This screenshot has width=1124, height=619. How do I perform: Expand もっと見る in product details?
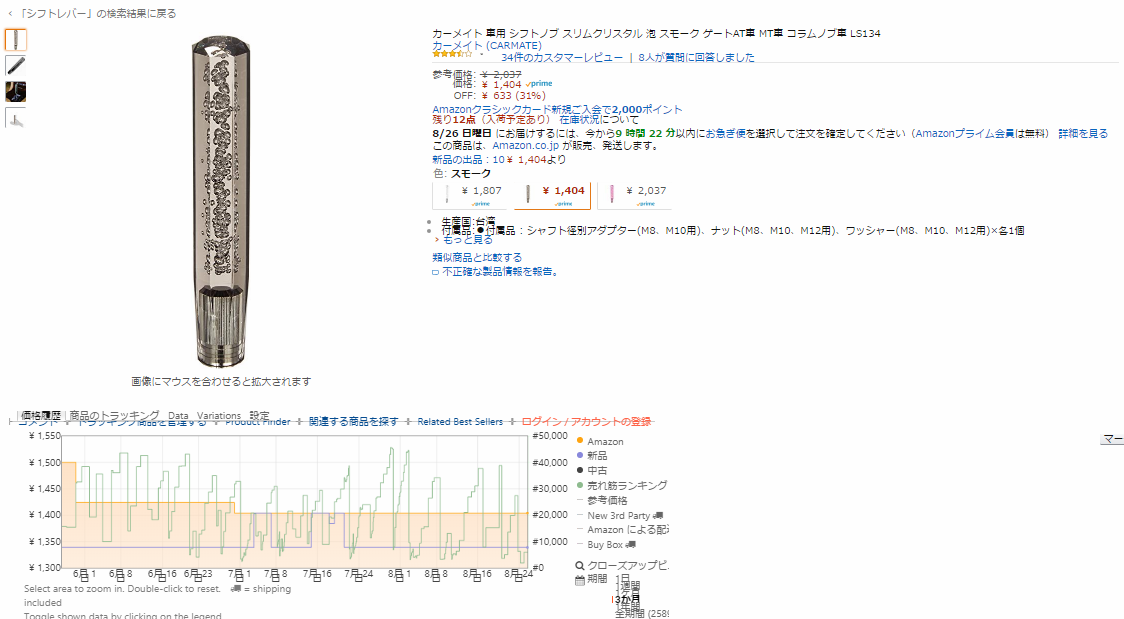(465, 240)
